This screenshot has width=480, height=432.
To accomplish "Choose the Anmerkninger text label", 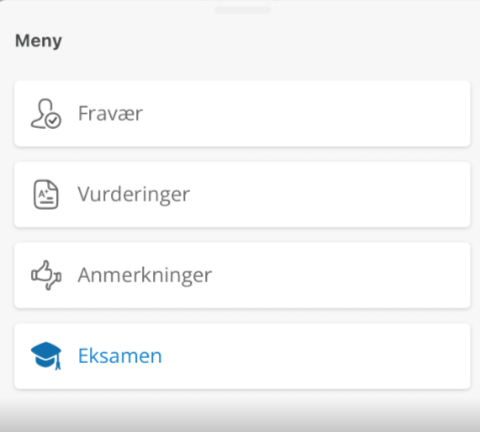I will (x=145, y=275).
